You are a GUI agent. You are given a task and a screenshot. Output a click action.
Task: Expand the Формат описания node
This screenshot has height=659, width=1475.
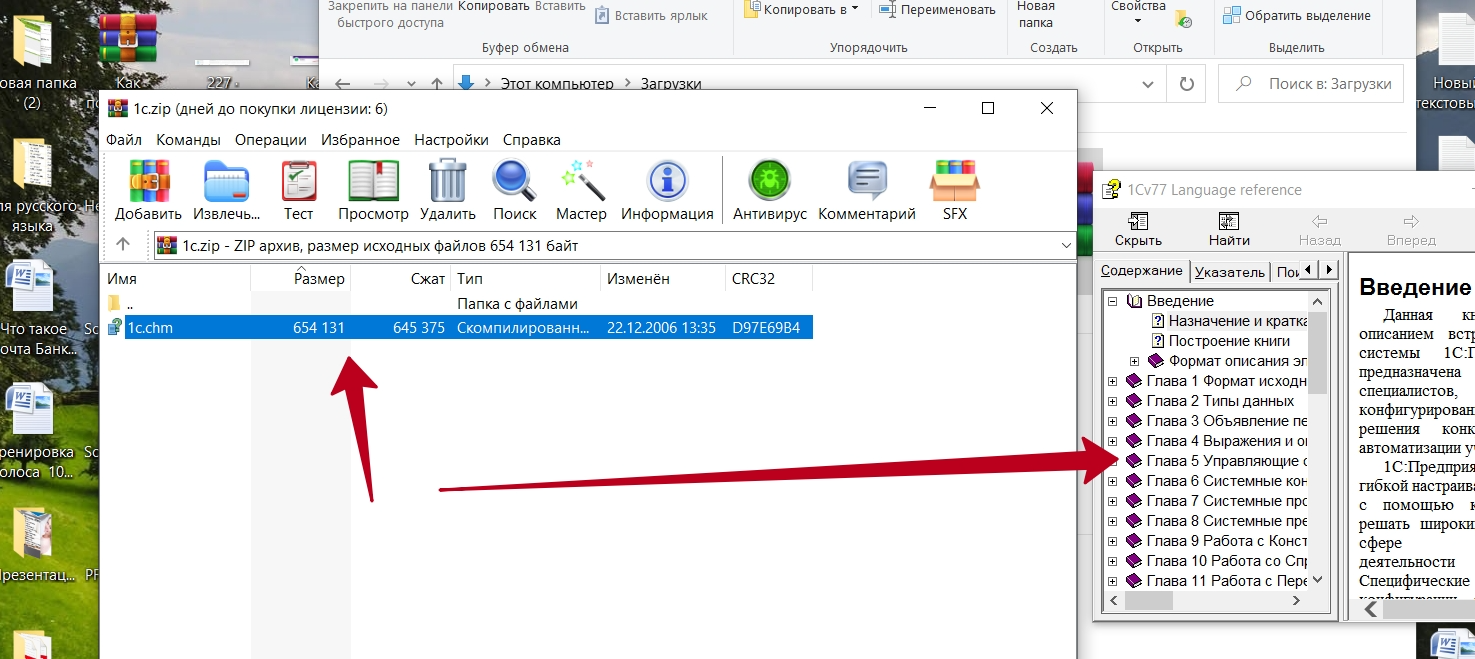click(1134, 361)
